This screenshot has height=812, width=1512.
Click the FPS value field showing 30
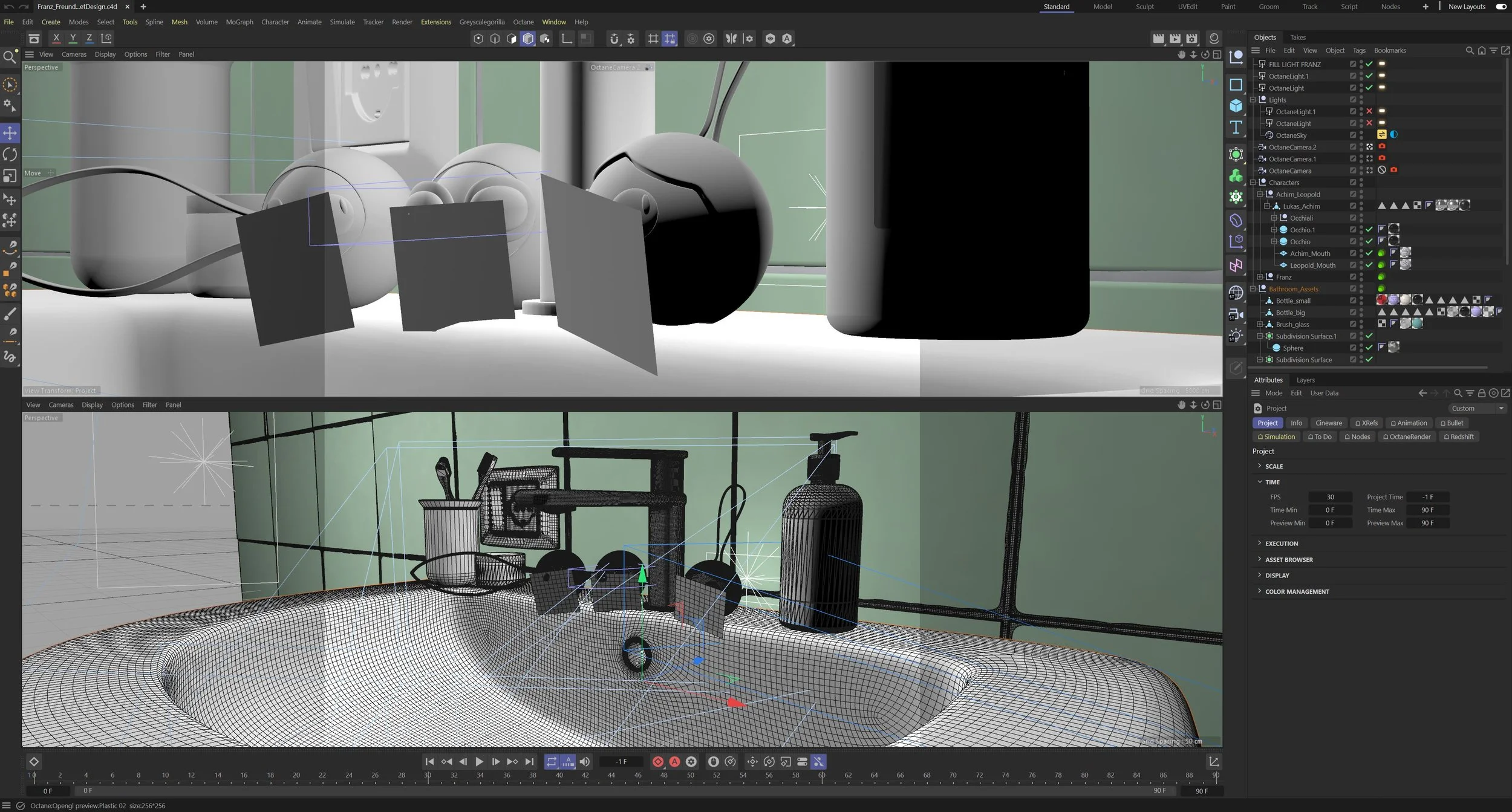1331,496
